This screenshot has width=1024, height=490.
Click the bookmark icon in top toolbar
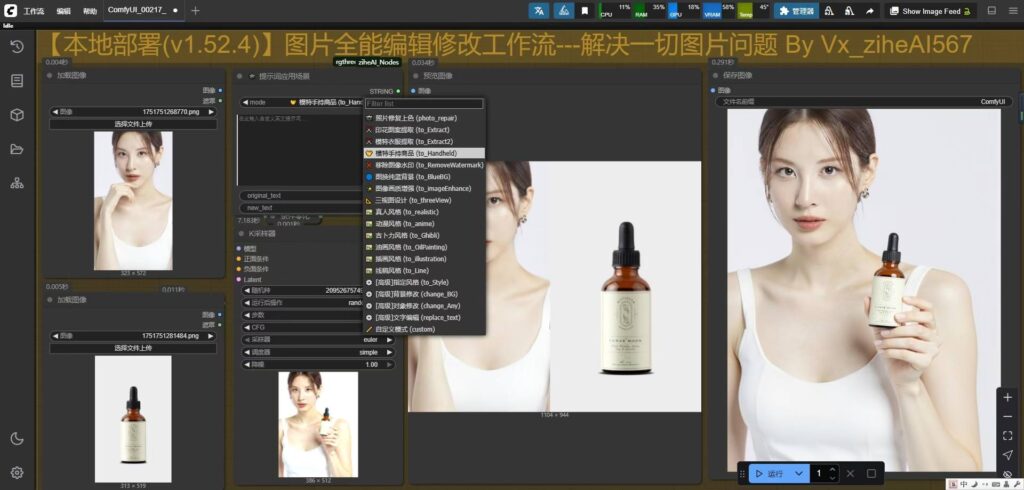[x=584, y=10]
